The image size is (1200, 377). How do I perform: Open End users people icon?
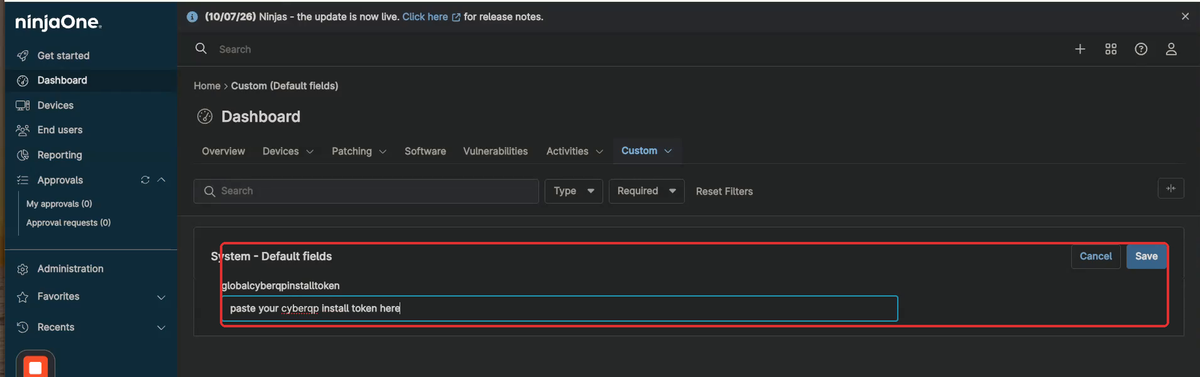tap(22, 130)
